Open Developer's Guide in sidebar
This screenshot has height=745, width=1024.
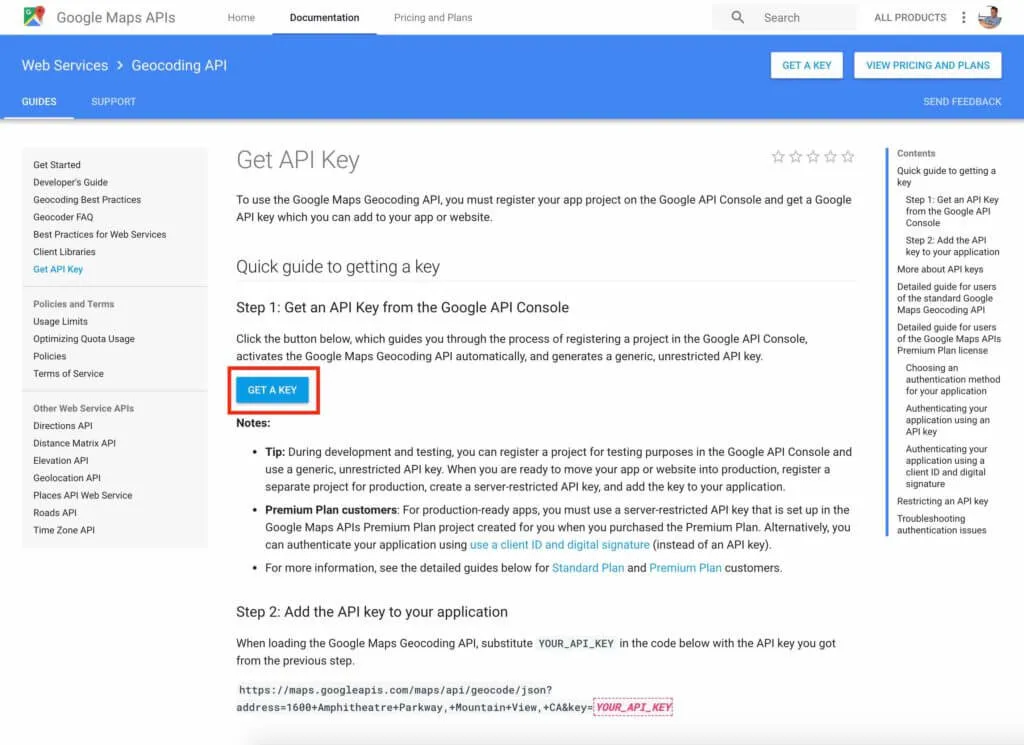coord(71,182)
